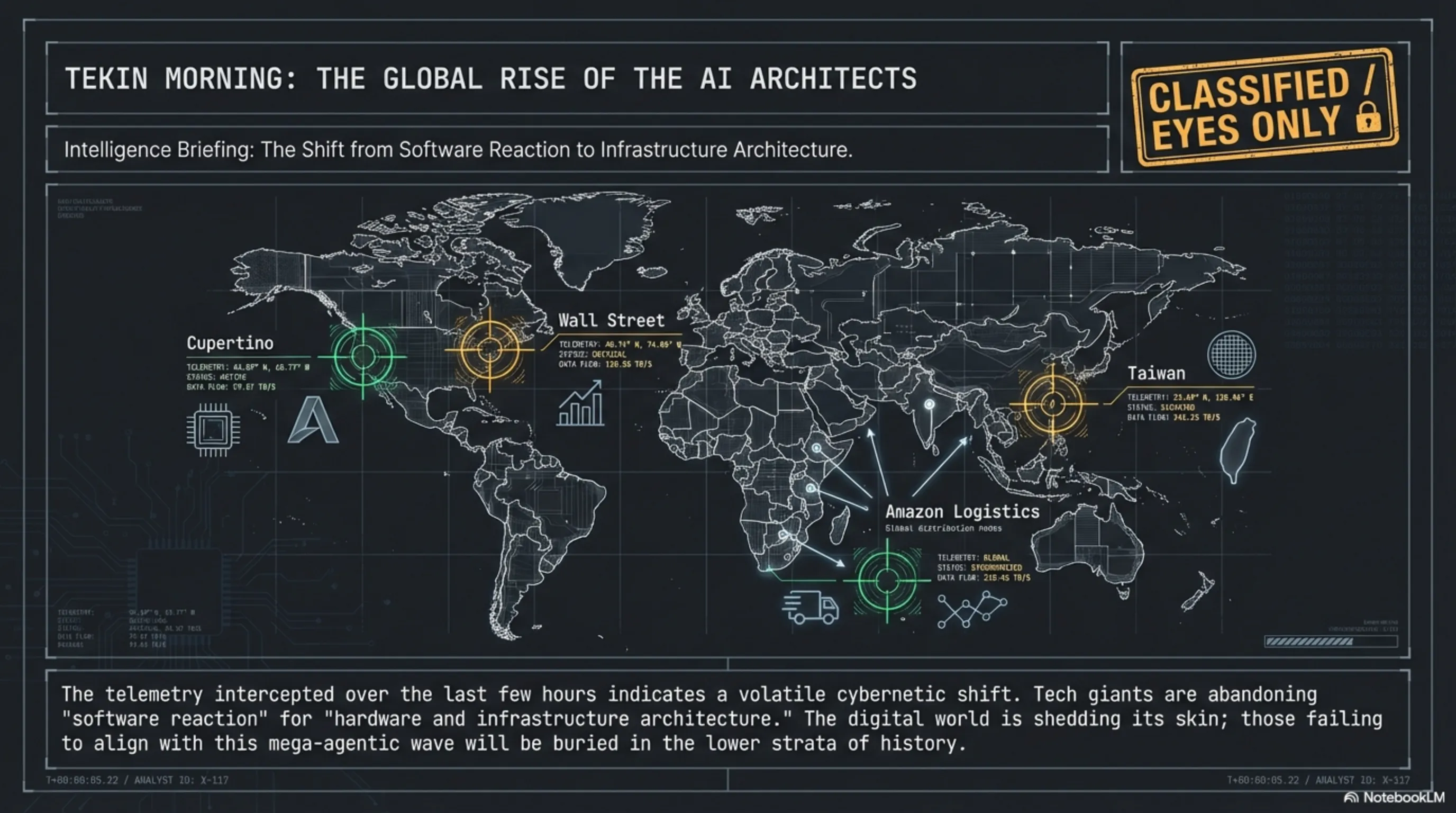Click the rising bar chart icon
Screen dimensions: 1456x813
click(x=580, y=404)
